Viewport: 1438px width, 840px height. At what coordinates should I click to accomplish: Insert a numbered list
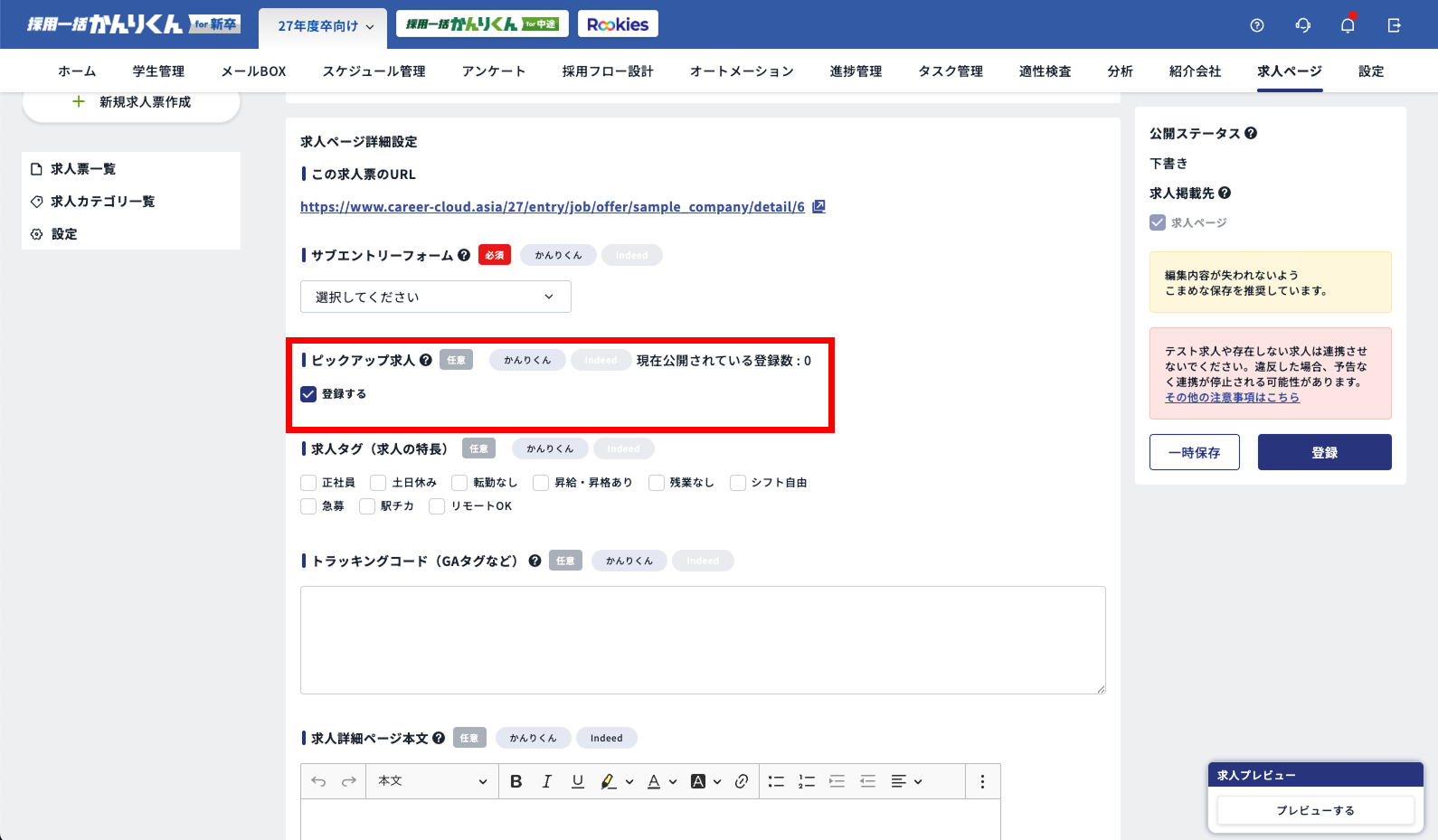point(807,782)
